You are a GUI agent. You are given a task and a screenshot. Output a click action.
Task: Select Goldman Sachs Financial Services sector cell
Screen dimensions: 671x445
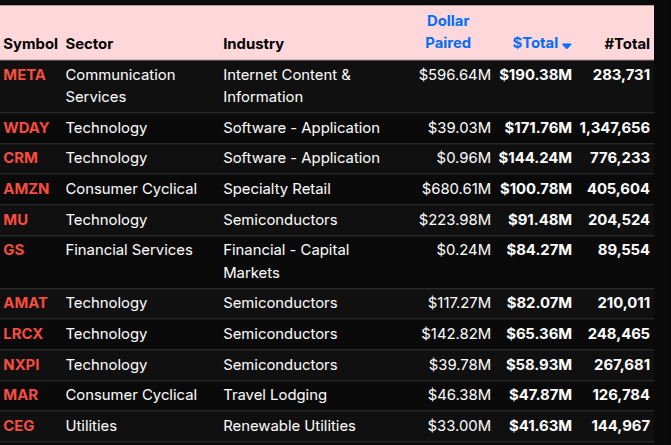(x=129, y=250)
